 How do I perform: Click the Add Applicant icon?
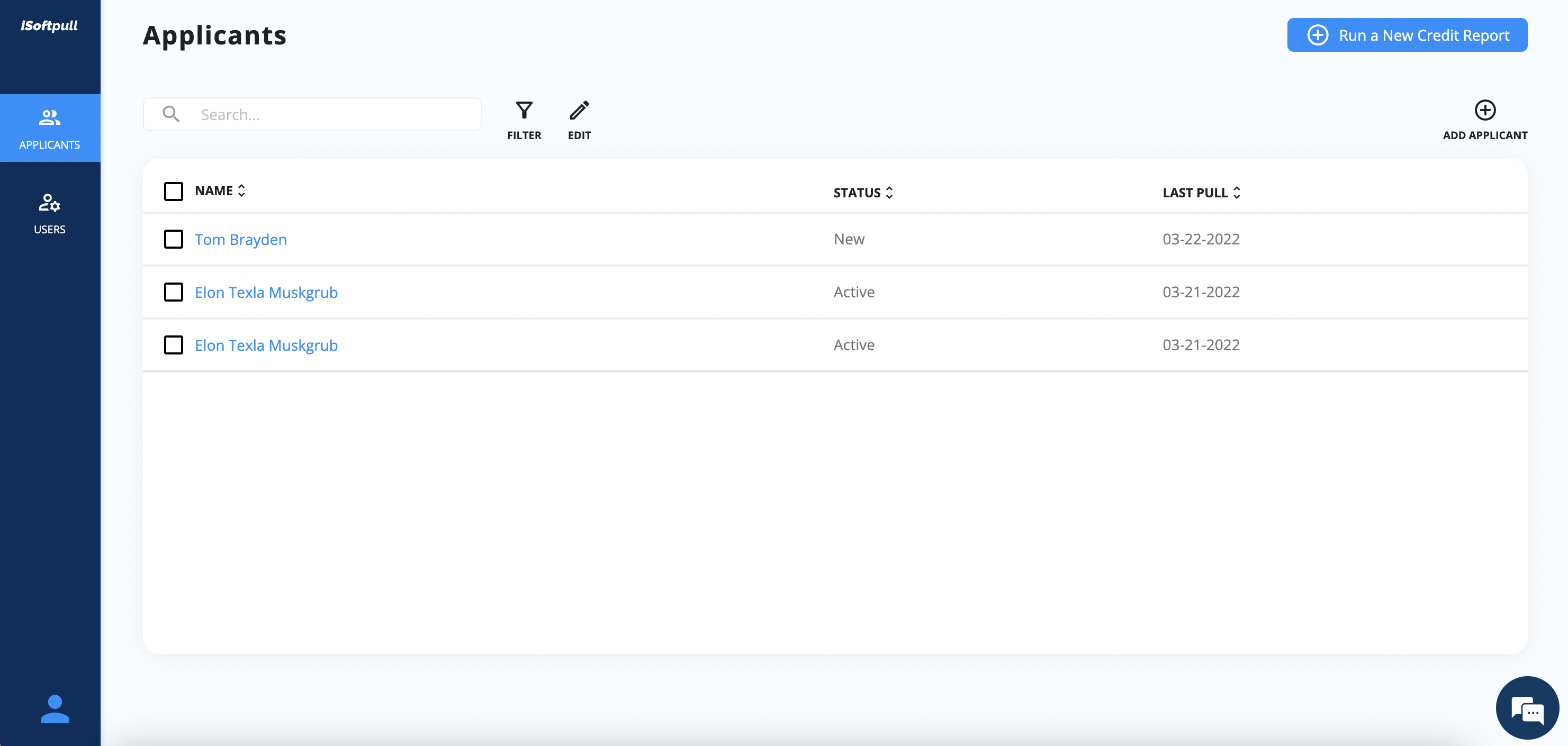point(1485,109)
